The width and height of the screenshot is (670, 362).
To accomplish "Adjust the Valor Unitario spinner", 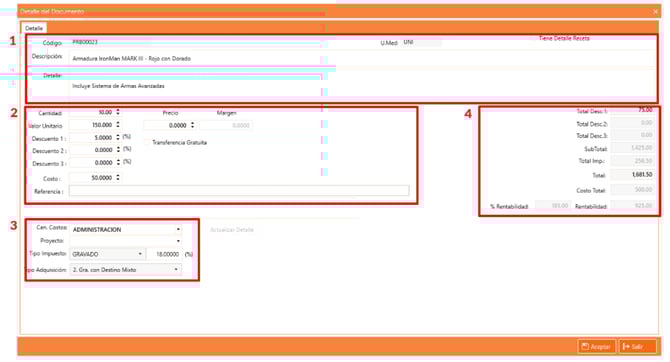I will 118,125.
